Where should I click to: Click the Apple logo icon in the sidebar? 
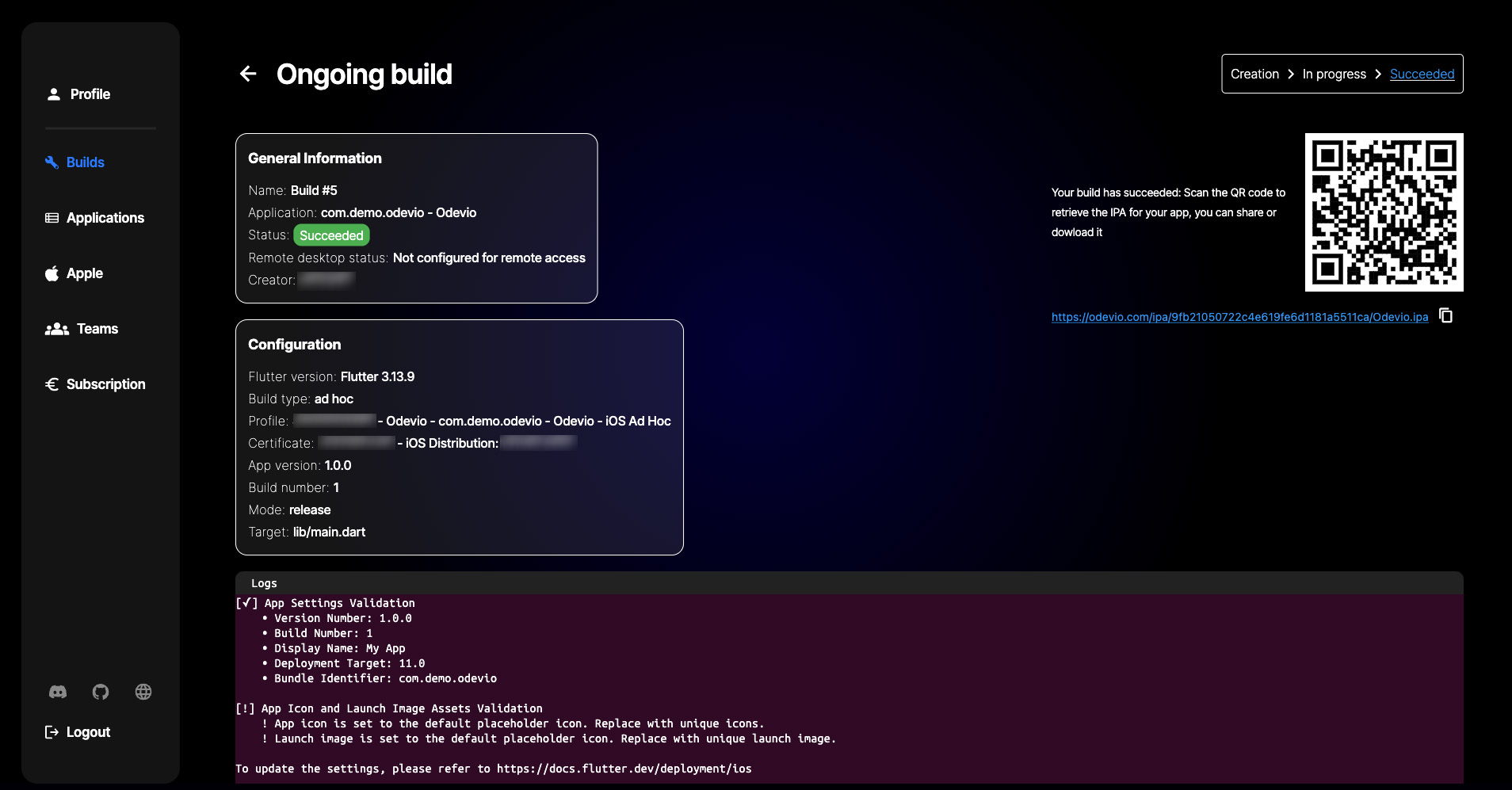point(52,273)
